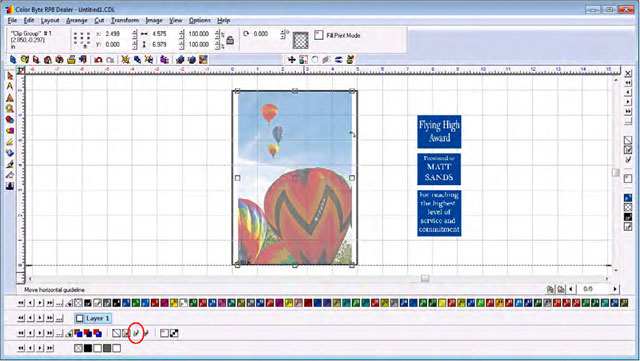Increase the X position value spinner
The width and height of the screenshot is (640, 361).
click(135, 32)
